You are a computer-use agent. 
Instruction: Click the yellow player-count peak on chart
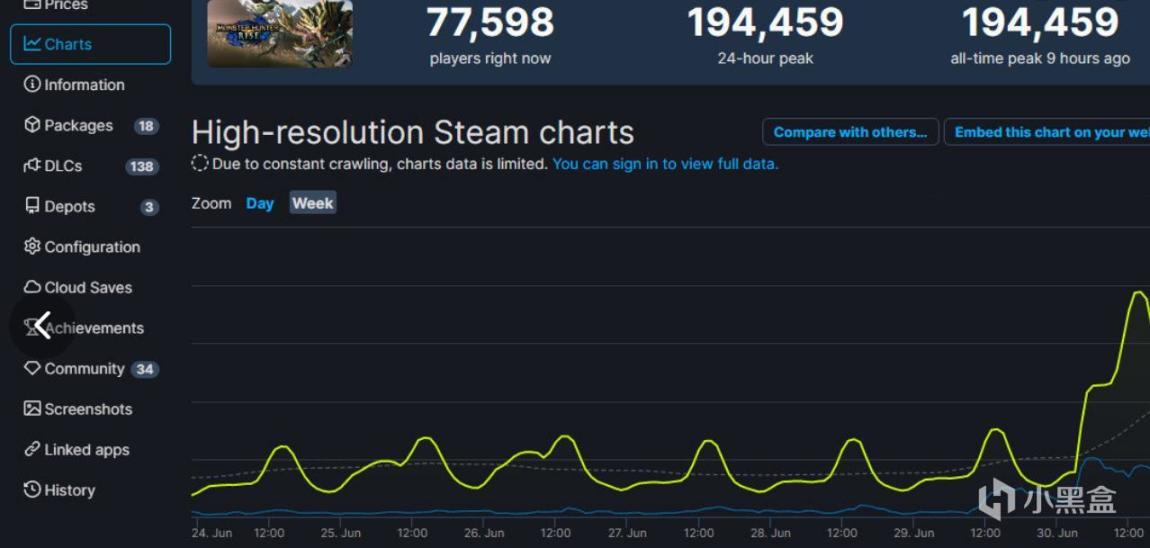pos(1138,293)
